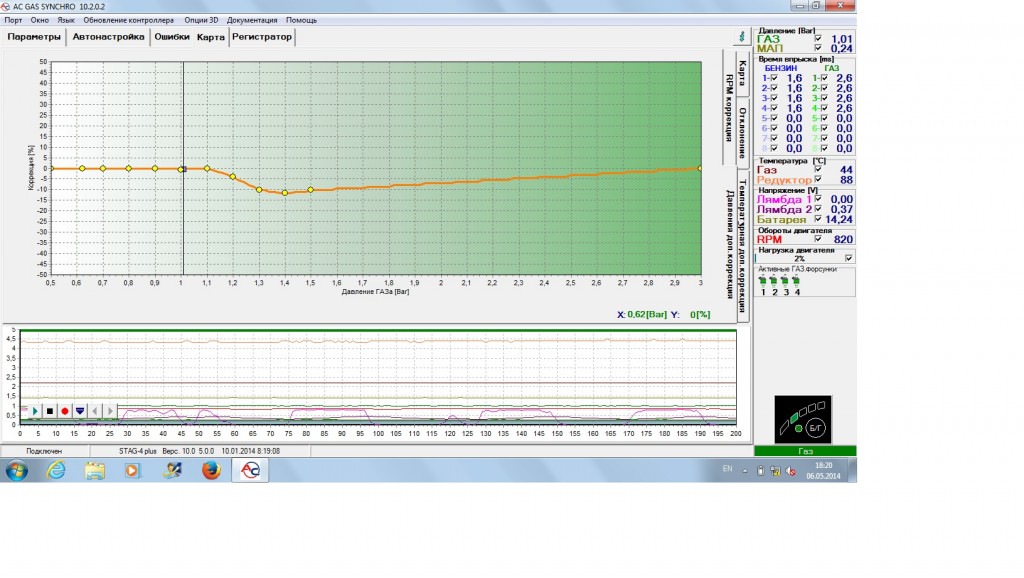Open the Документация menu
This screenshot has height=578, width=1024.
253,19
